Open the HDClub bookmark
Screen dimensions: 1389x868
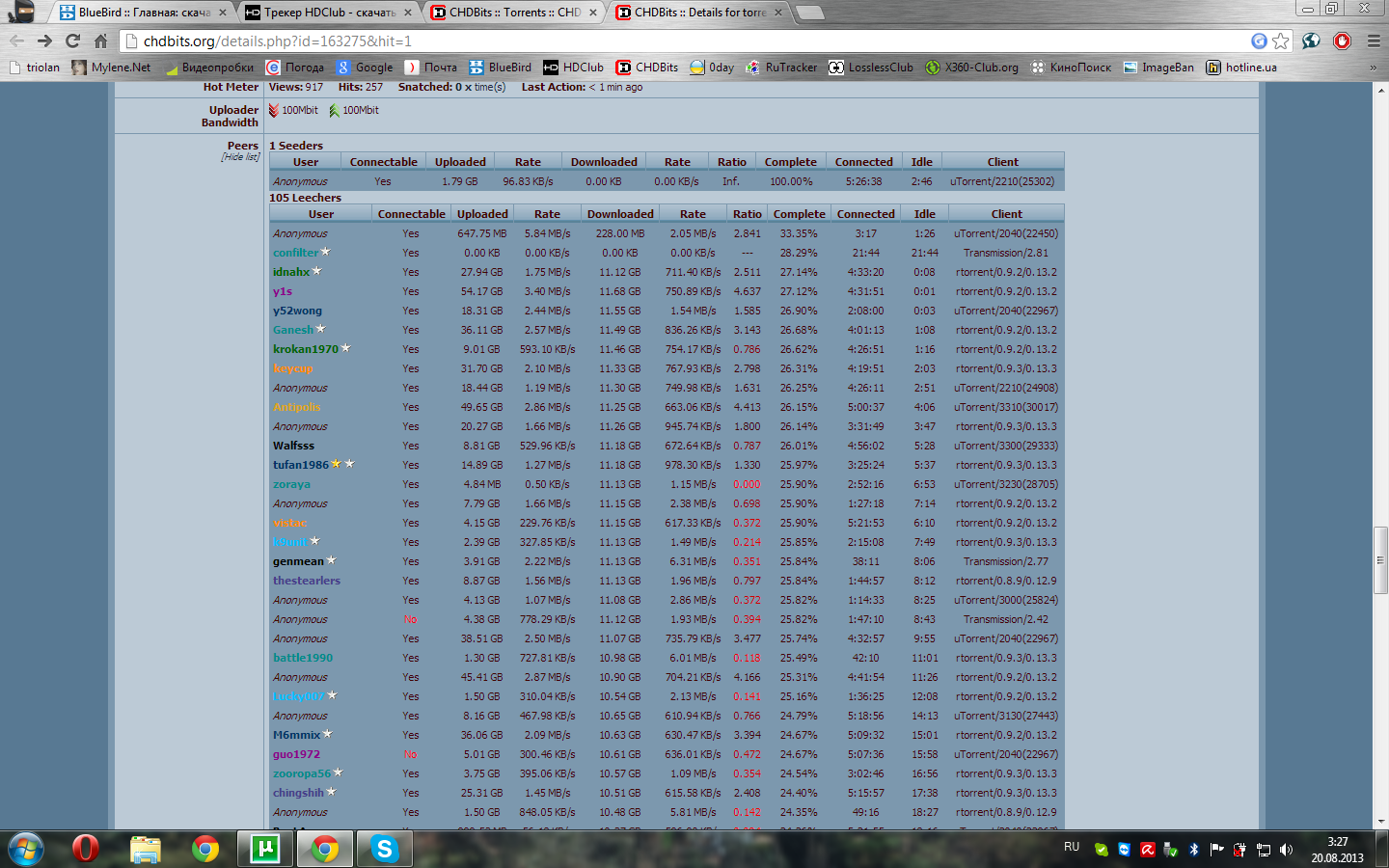pyautogui.click(x=574, y=68)
